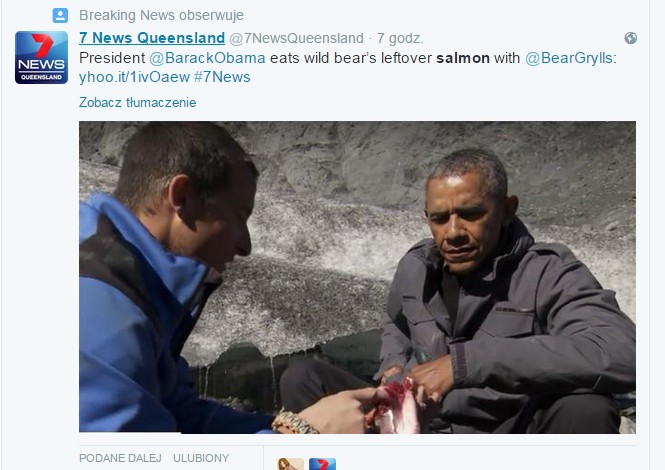Select the ULUBIONY counter
The width and height of the screenshot is (665, 470).
[x=201, y=458]
